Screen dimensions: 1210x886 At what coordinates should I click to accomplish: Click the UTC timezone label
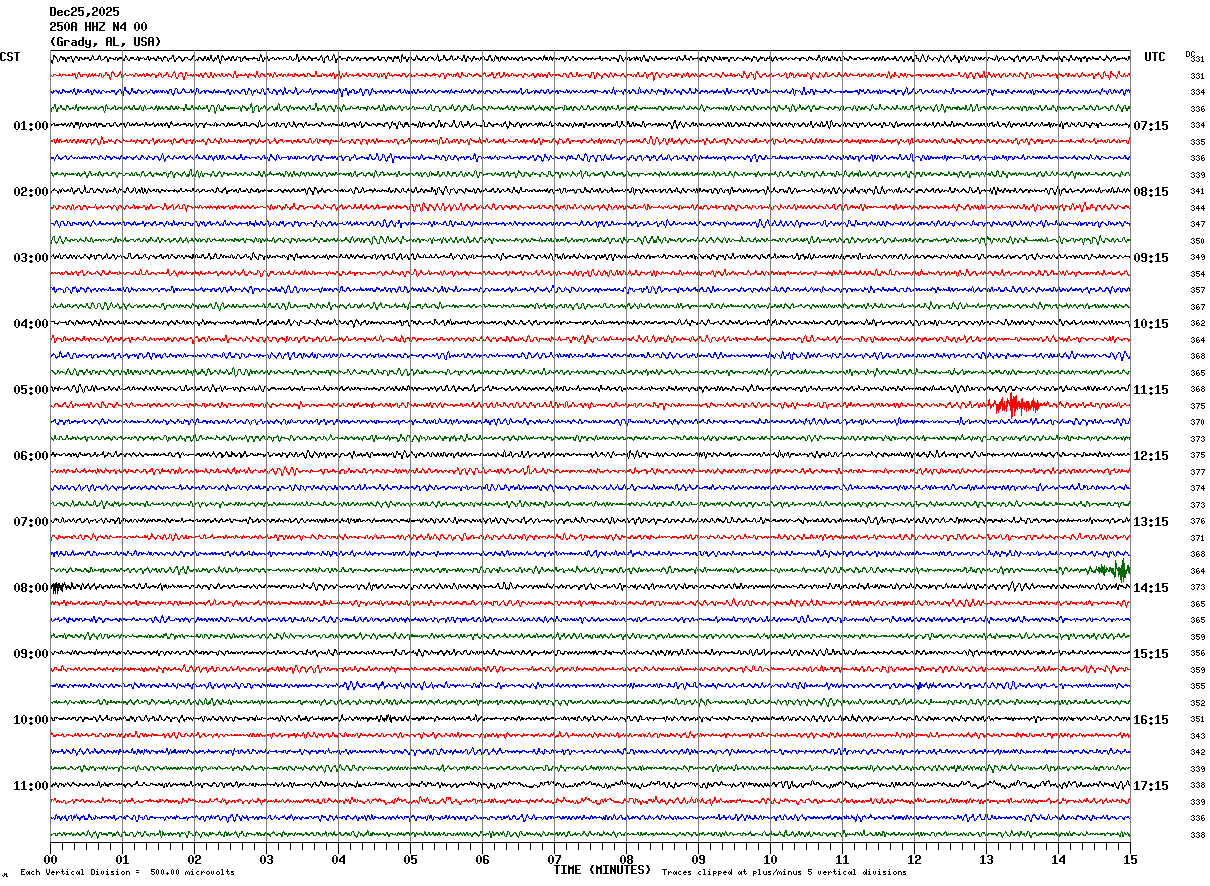1155,57
